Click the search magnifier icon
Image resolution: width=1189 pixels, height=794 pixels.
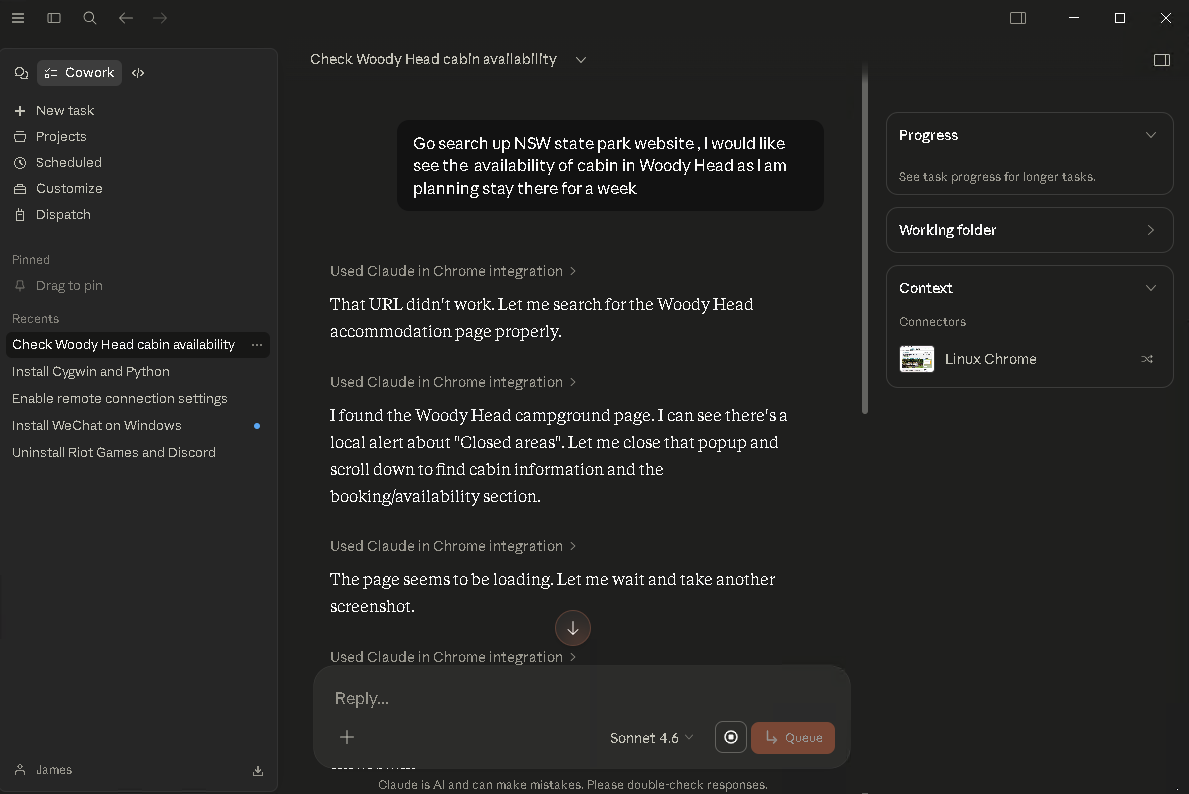click(90, 18)
